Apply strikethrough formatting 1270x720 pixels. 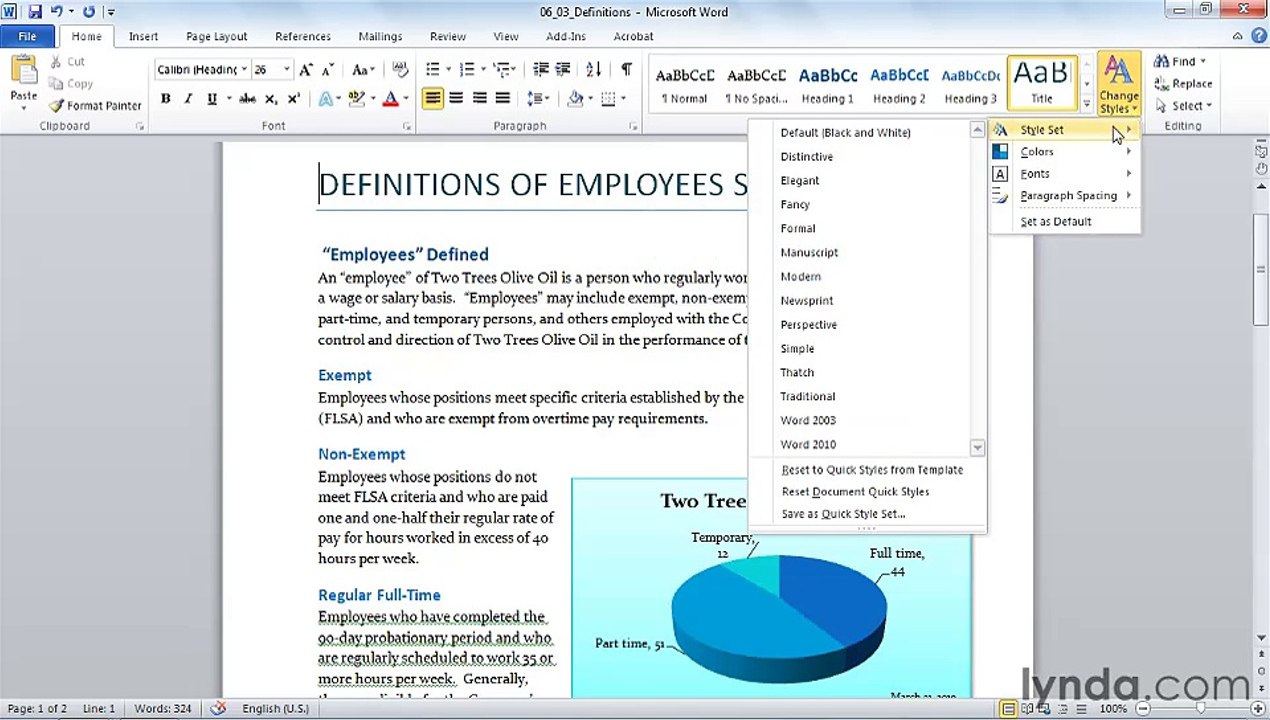tap(247, 99)
